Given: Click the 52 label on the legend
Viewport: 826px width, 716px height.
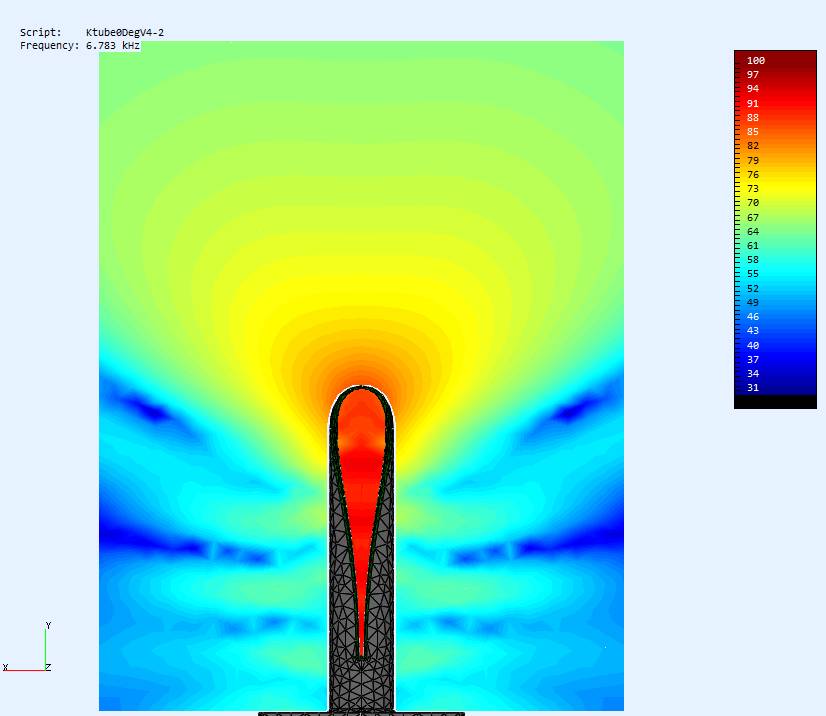Looking at the screenshot, I should [753, 289].
